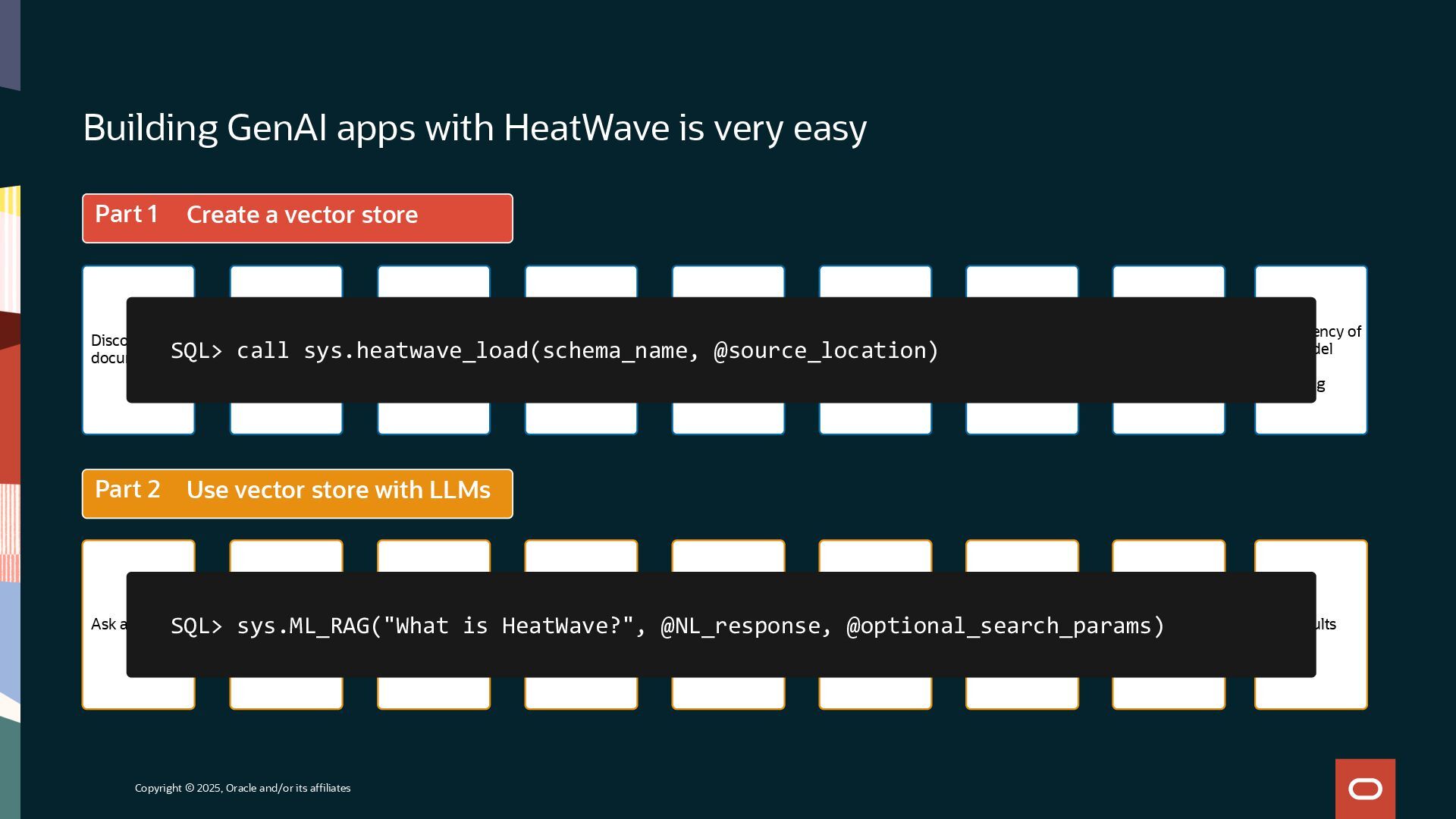Click the 'Use vector store with LLMs' heading text
The height and width of the screenshot is (819, 1456).
pyautogui.click(x=338, y=491)
